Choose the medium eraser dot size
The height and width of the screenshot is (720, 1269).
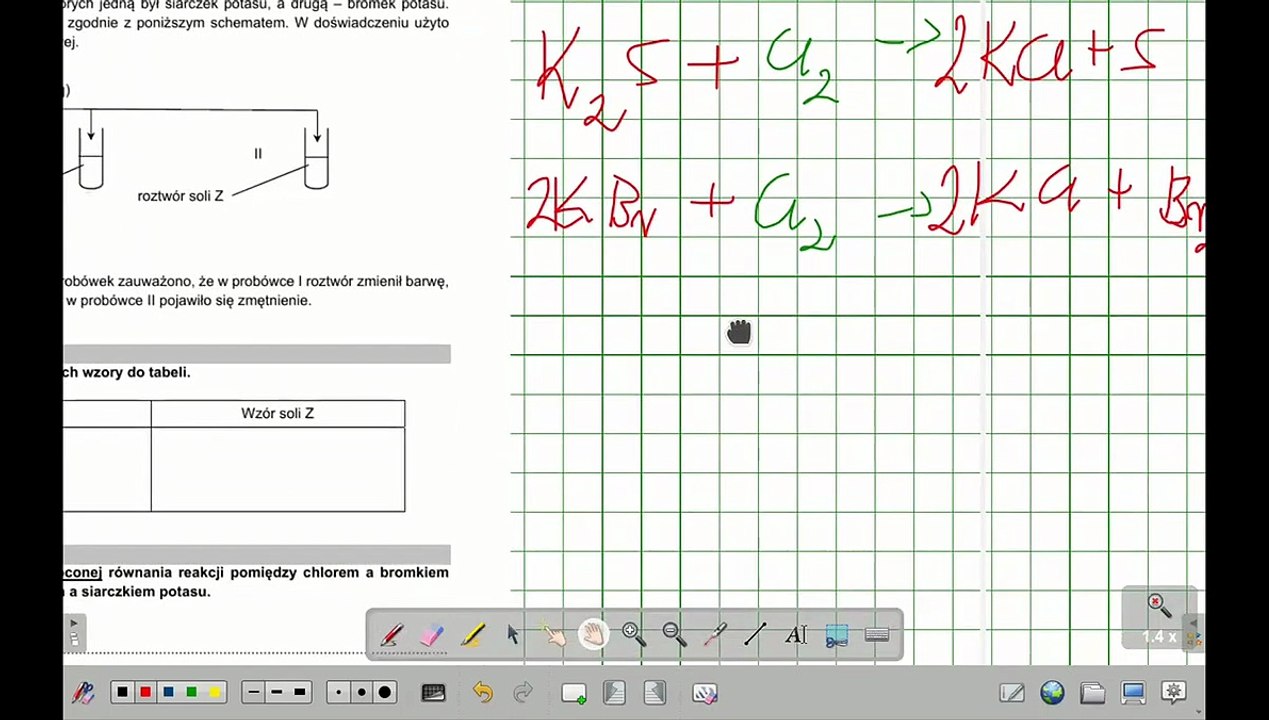361,692
